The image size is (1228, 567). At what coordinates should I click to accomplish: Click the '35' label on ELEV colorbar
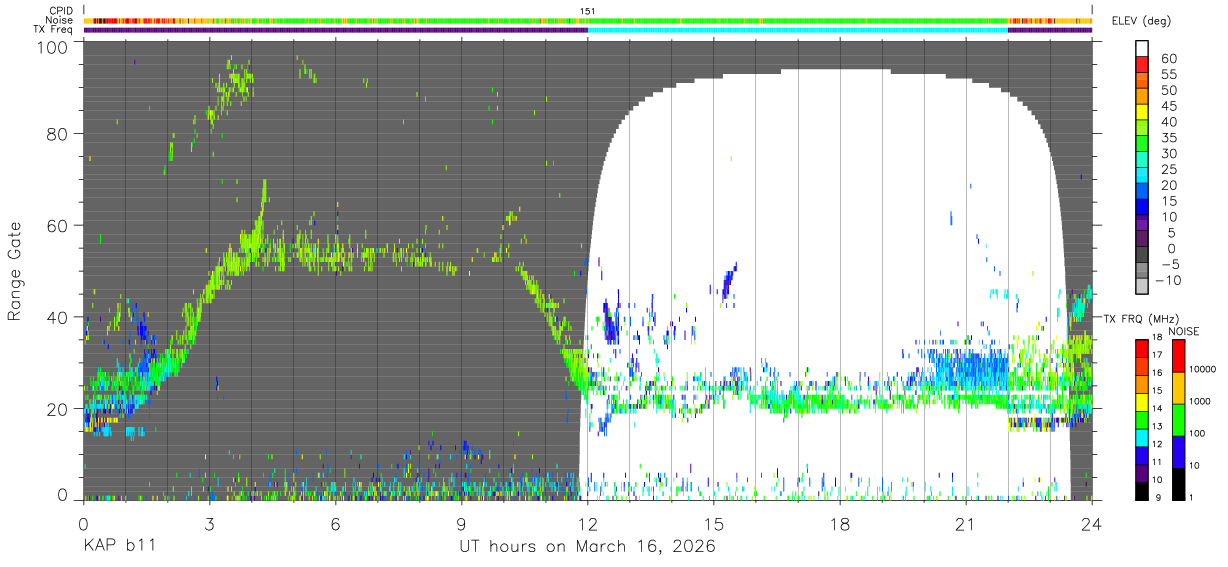1168,138
